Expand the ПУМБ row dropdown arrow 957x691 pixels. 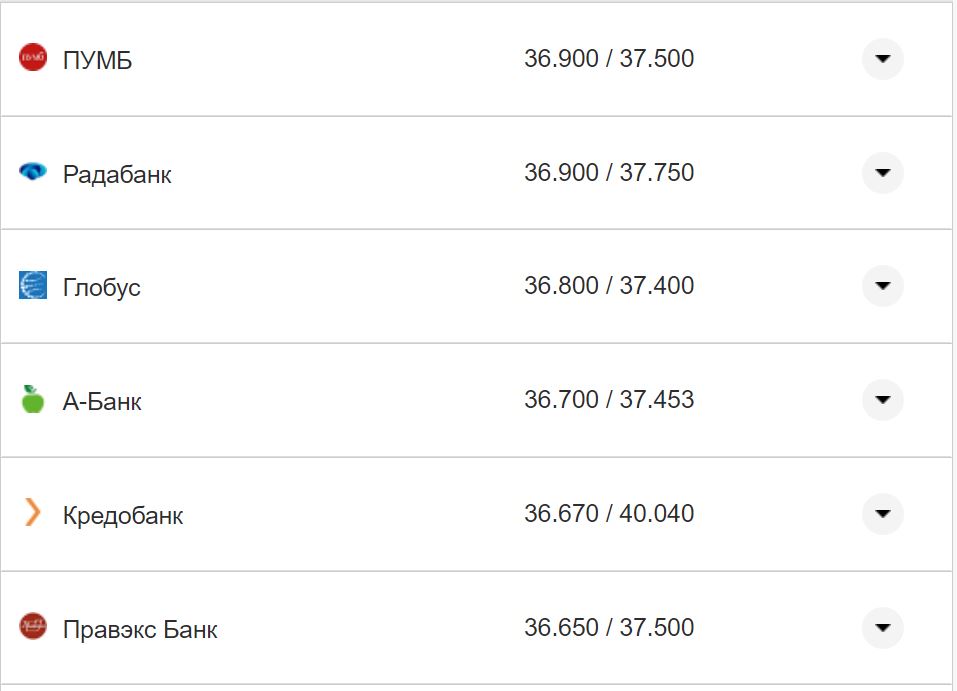tap(882, 59)
